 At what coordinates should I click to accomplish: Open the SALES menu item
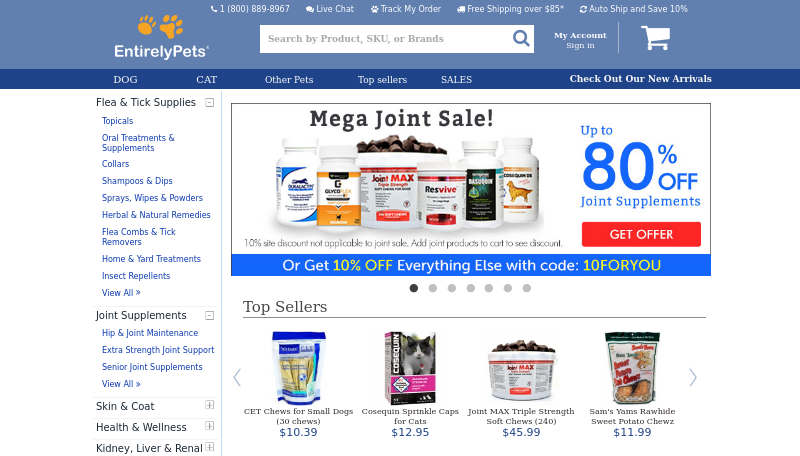click(456, 80)
